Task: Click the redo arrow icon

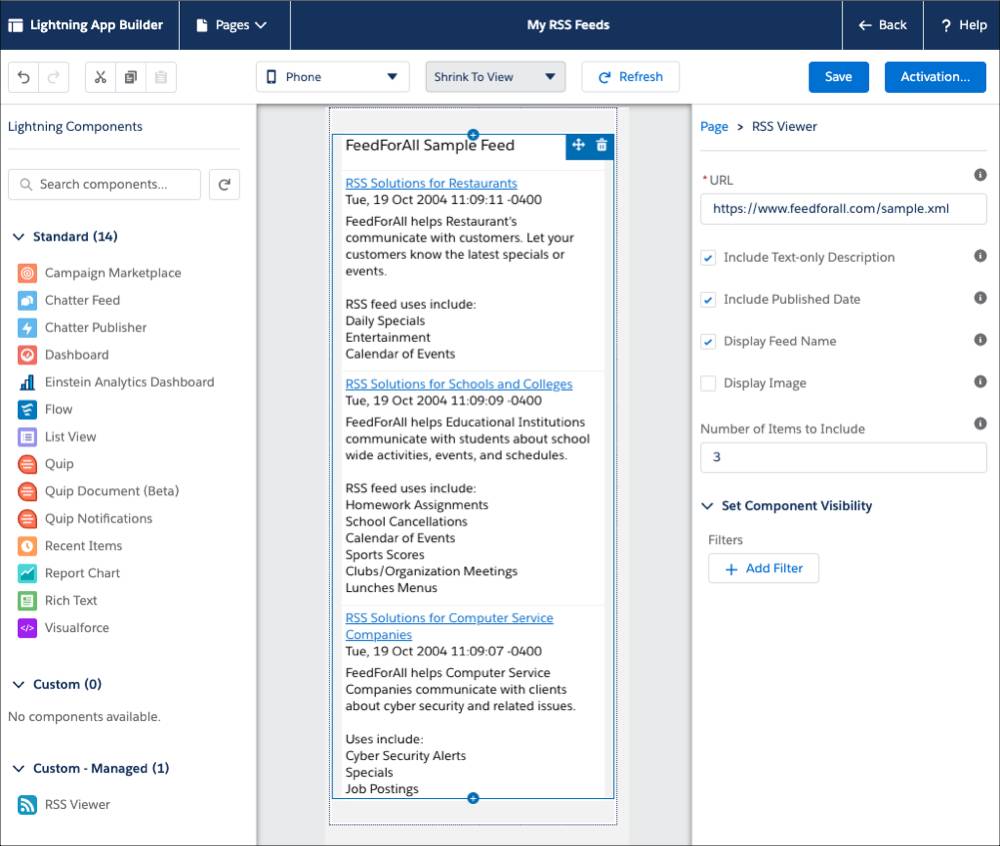Action: pos(54,77)
